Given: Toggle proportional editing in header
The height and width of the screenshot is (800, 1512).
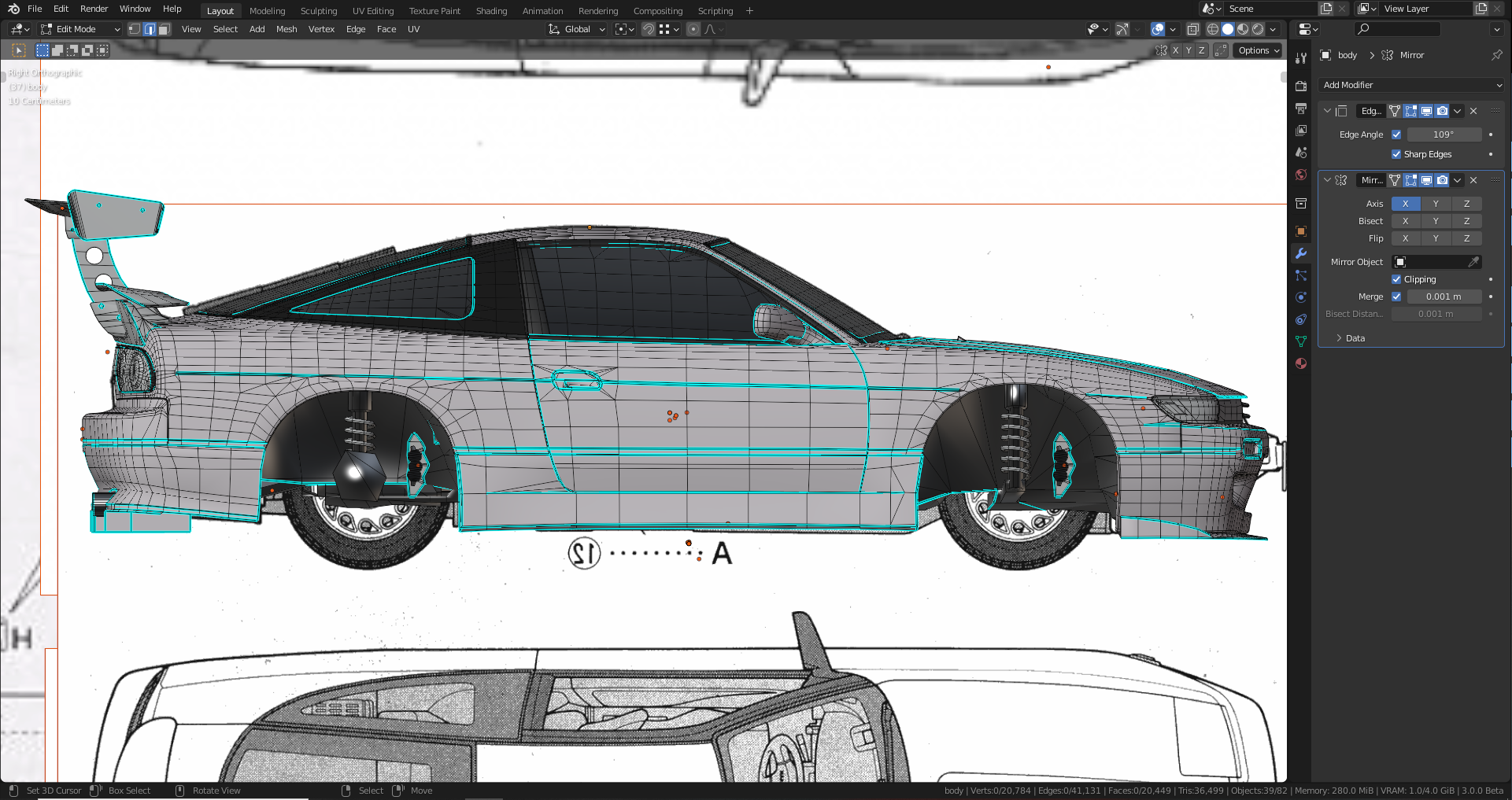Looking at the screenshot, I should coord(693,29).
